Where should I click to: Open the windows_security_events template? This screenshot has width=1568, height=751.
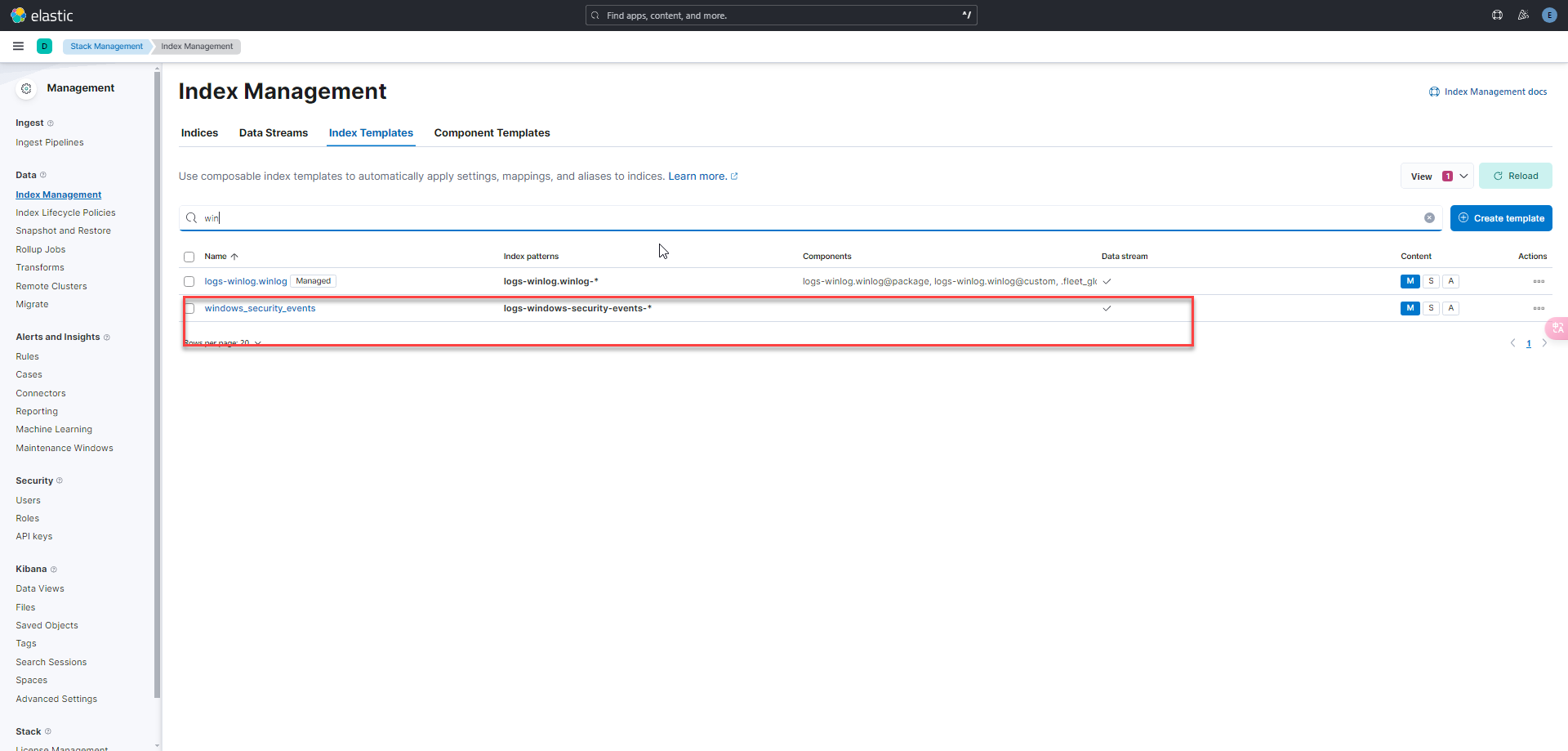260,308
